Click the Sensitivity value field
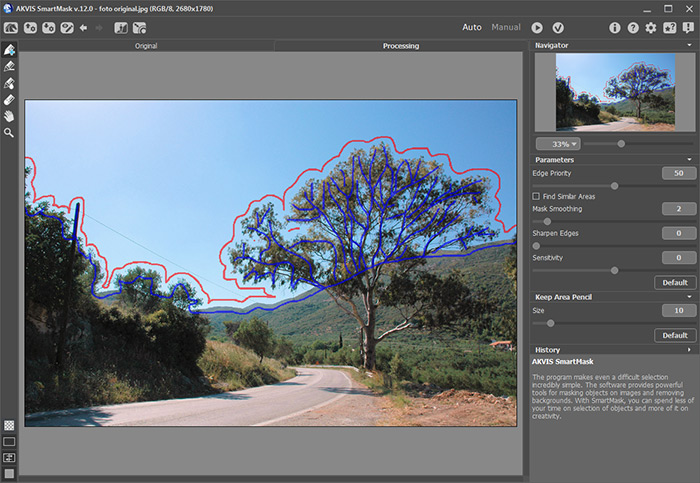 pyautogui.click(x=679, y=258)
